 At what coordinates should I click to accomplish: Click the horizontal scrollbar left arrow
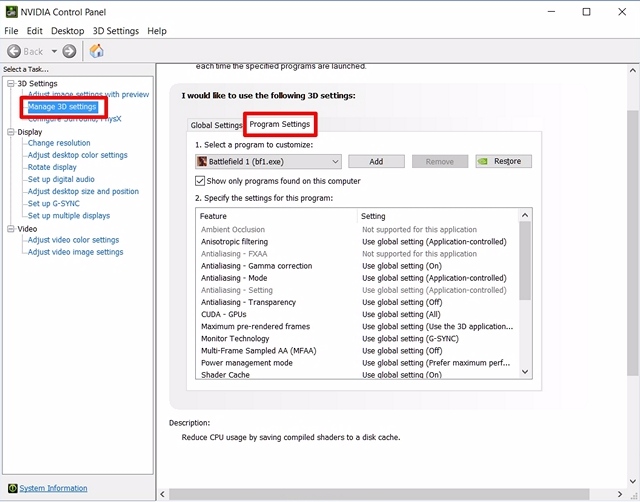tap(162, 494)
